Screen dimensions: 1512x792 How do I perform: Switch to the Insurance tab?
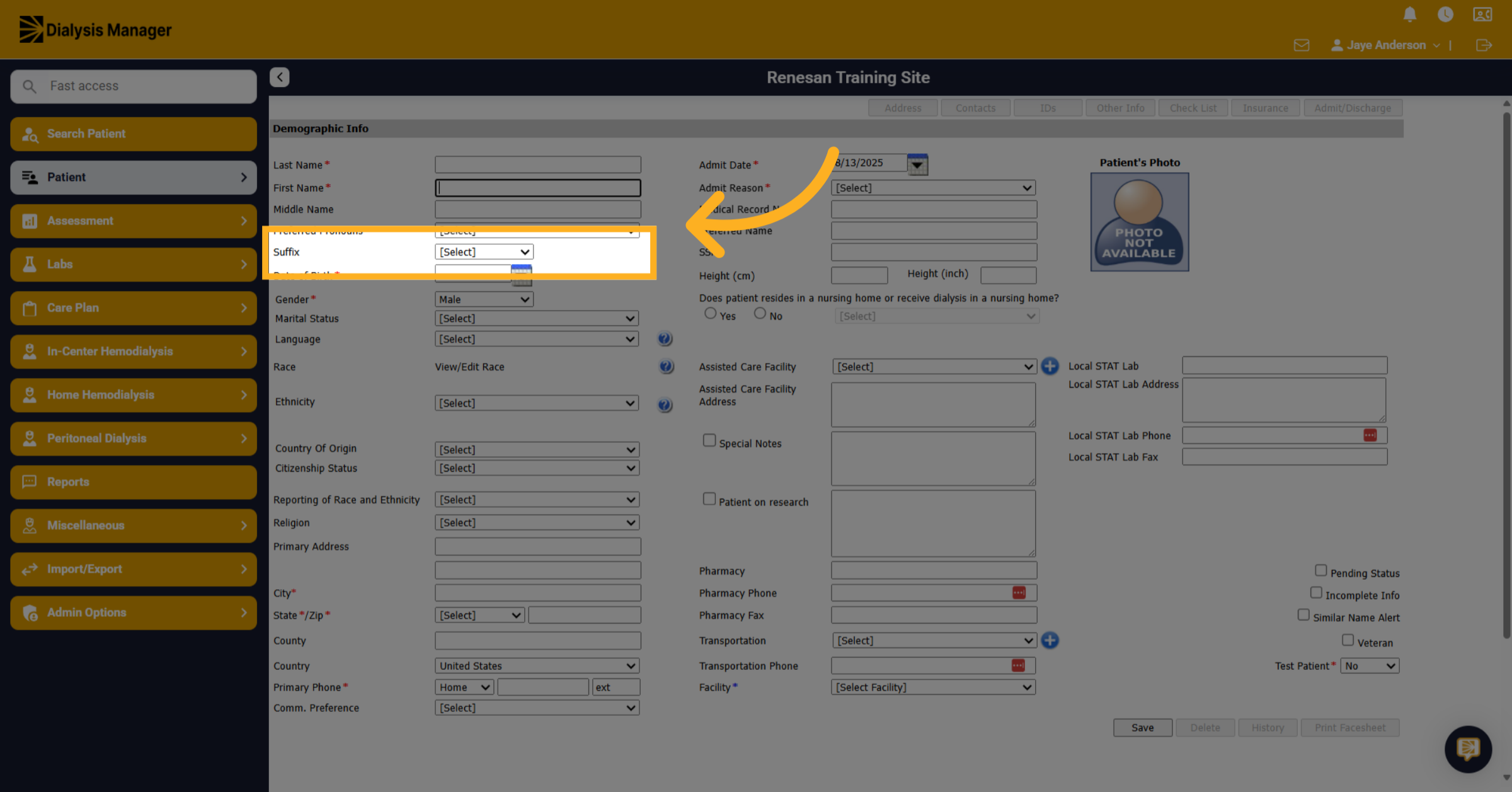(1265, 108)
